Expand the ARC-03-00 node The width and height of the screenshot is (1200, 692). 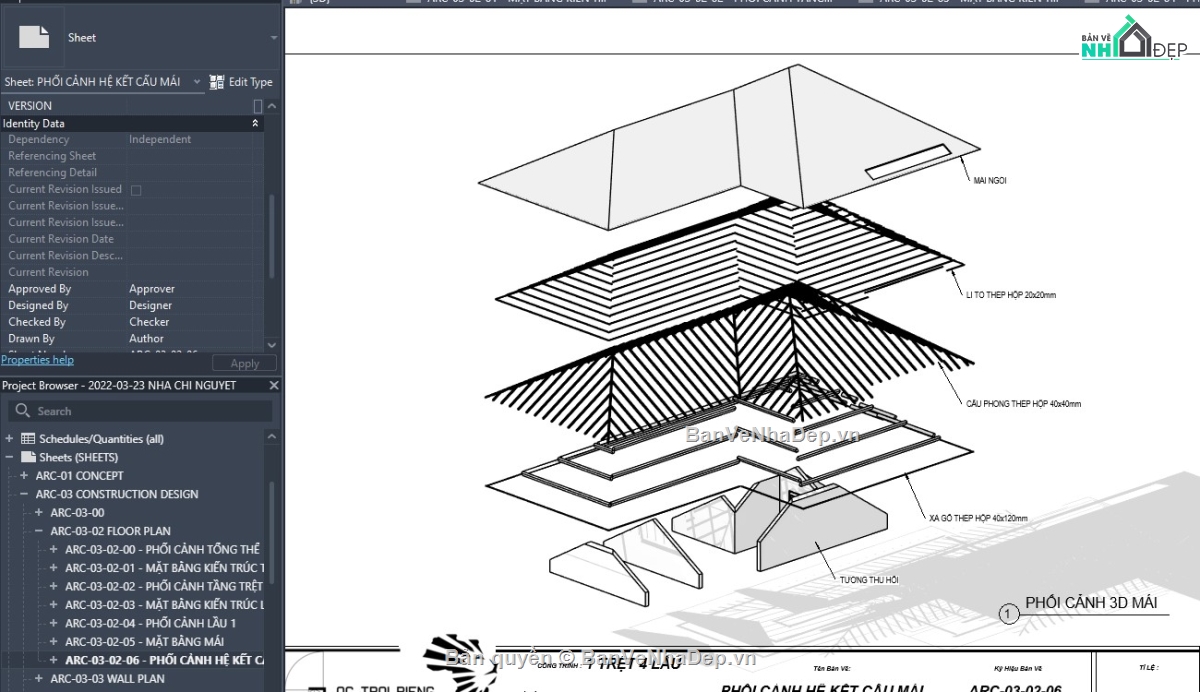(39, 513)
